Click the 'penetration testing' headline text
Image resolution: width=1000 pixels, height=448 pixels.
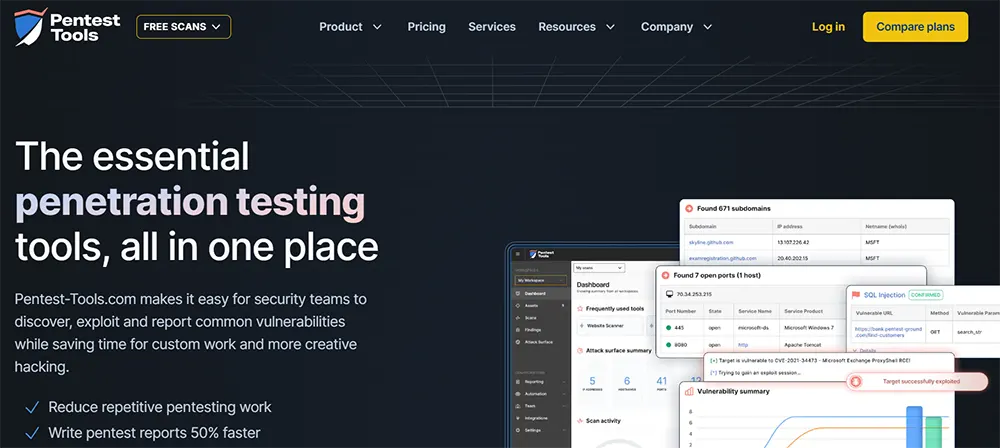(190, 202)
